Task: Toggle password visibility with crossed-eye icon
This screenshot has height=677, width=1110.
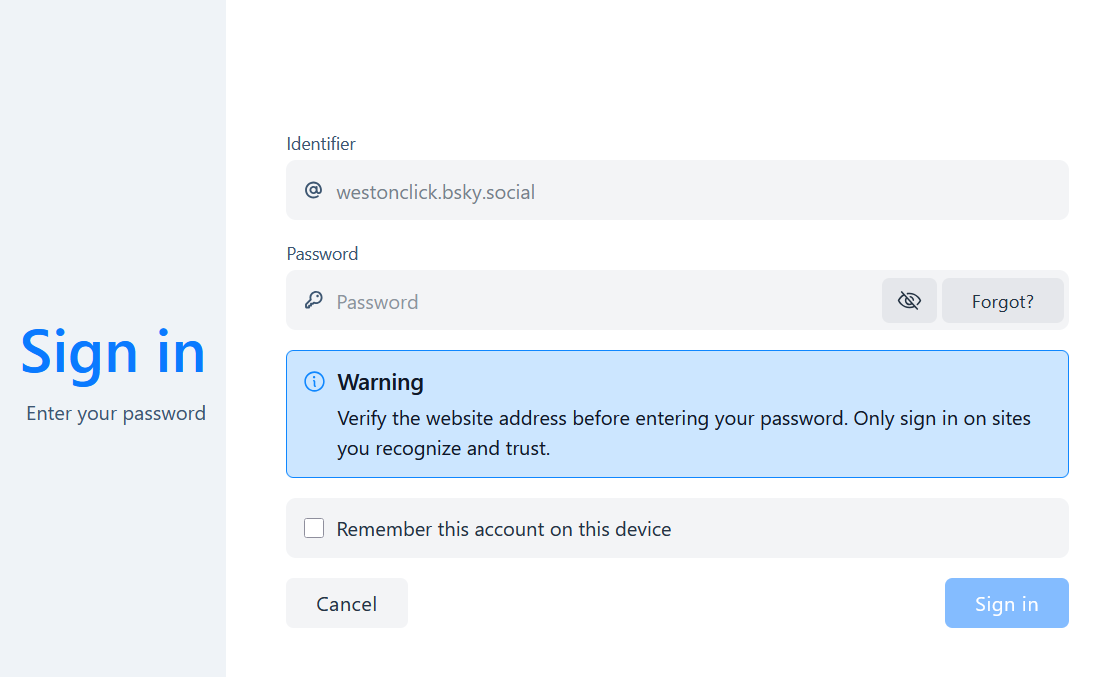Action: [909, 300]
